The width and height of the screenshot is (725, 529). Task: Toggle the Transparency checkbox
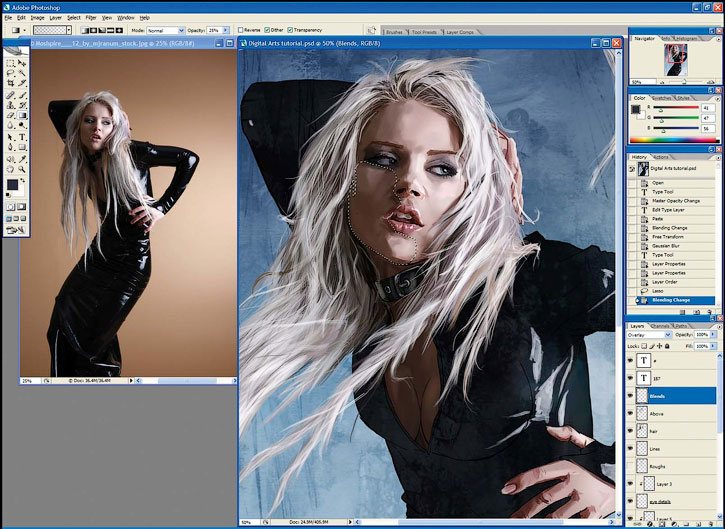click(x=290, y=30)
